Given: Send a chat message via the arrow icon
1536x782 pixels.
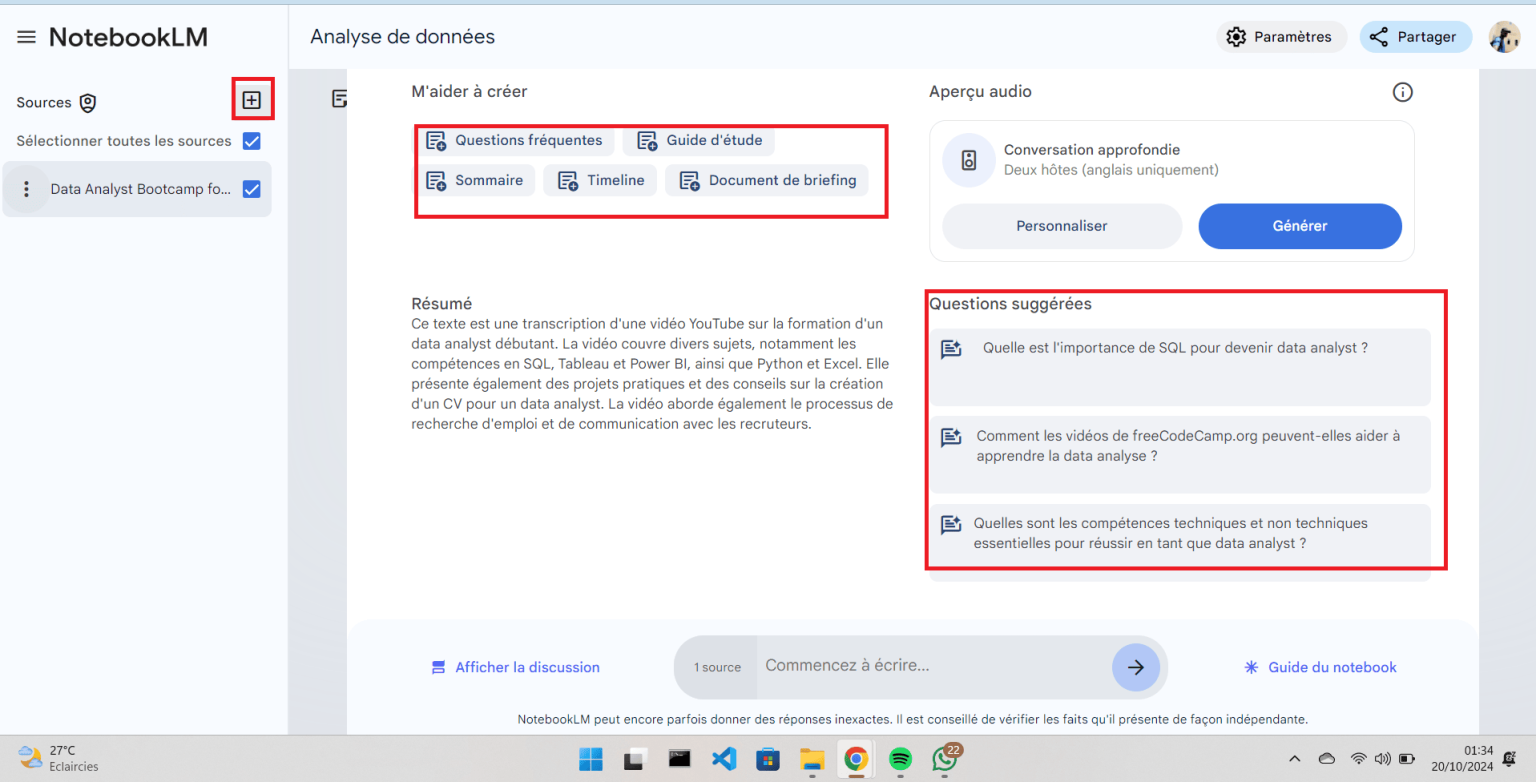Looking at the screenshot, I should pyautogui.click(x=1136, y=666).
